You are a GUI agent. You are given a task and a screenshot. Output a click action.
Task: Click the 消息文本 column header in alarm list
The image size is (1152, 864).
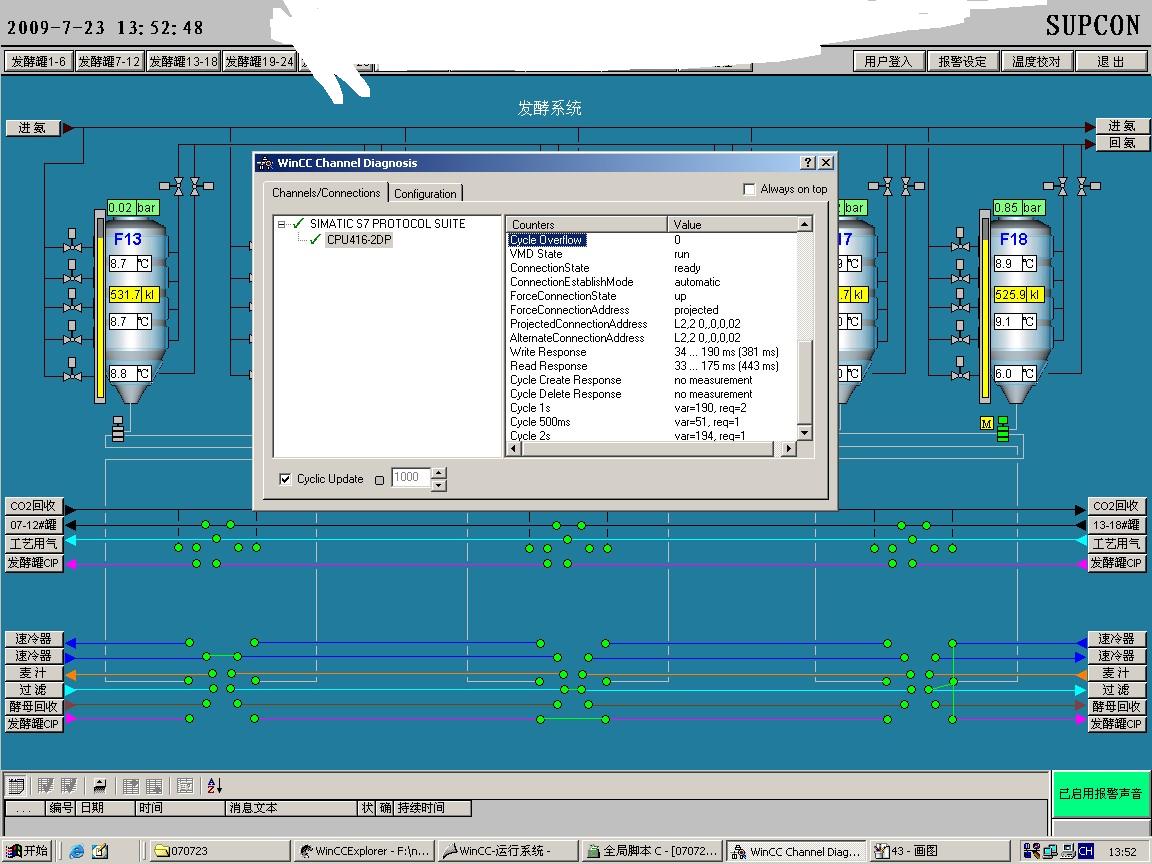291,808
